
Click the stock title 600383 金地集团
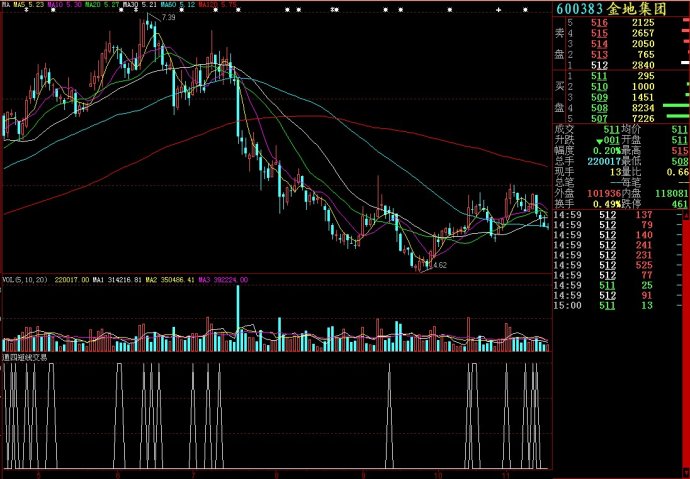coord(612,9)
